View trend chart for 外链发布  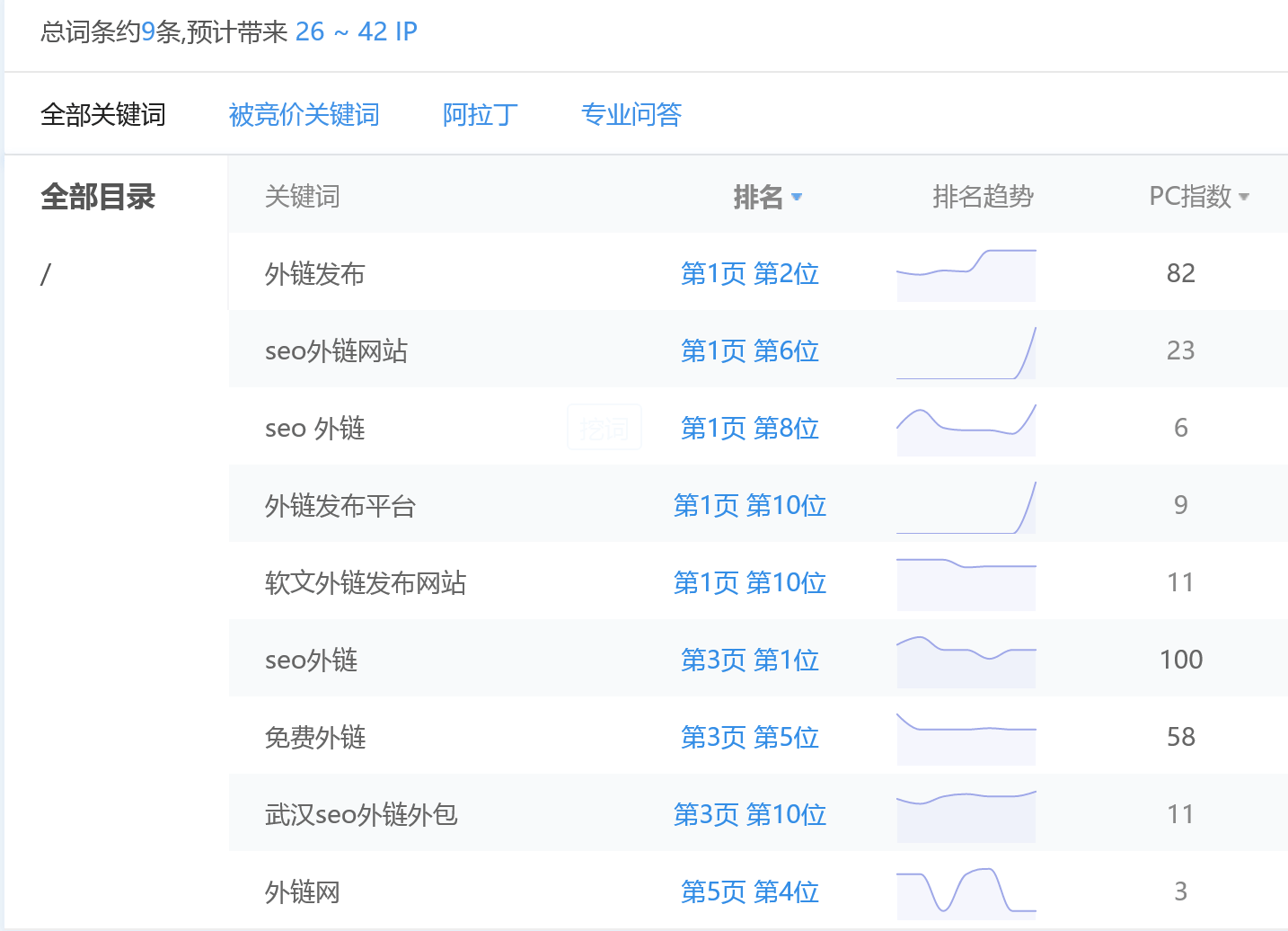click(966, 275)
